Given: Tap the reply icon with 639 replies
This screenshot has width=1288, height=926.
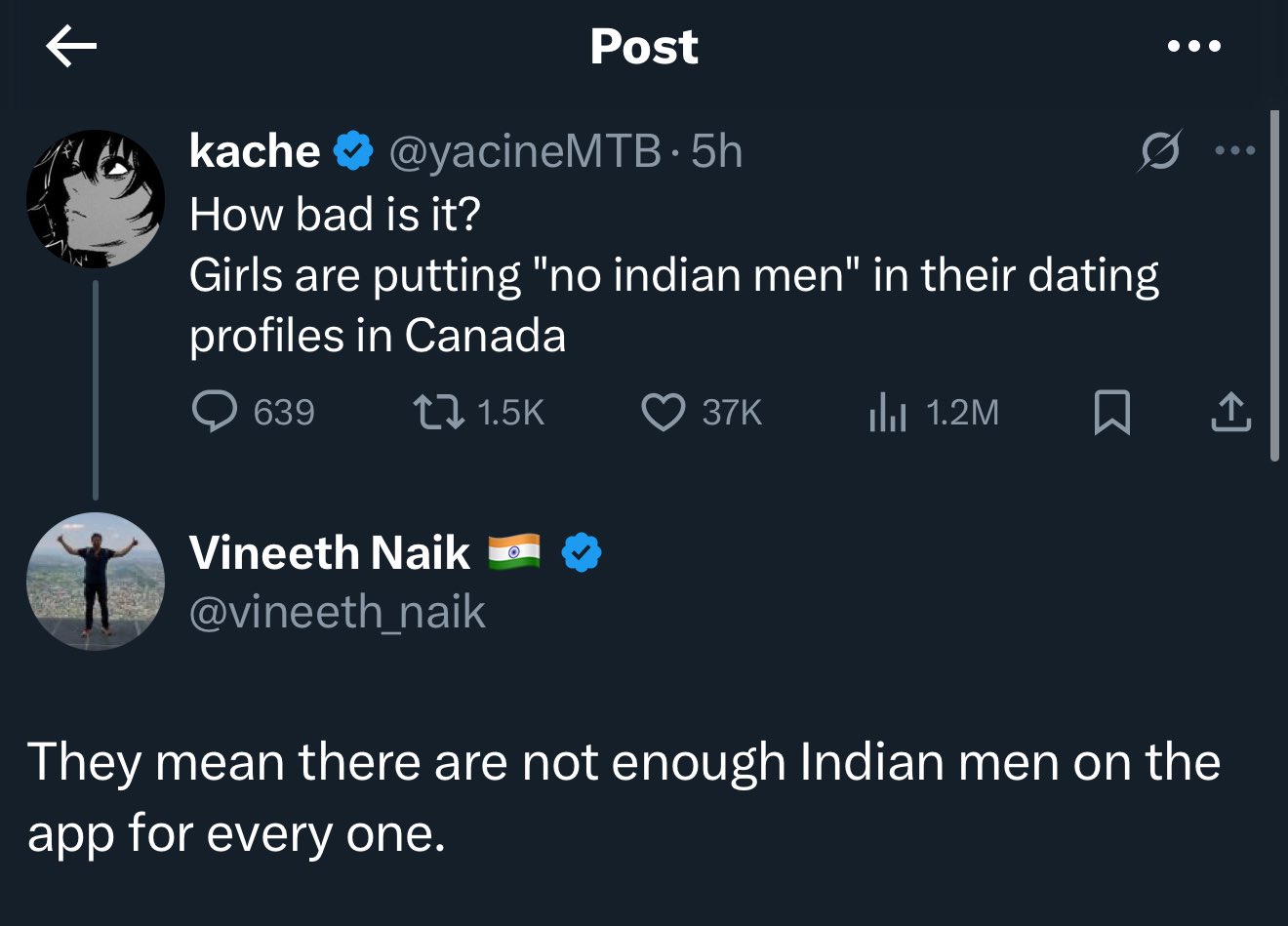Looking at the screenshot, I should click(x=214, y=412).
